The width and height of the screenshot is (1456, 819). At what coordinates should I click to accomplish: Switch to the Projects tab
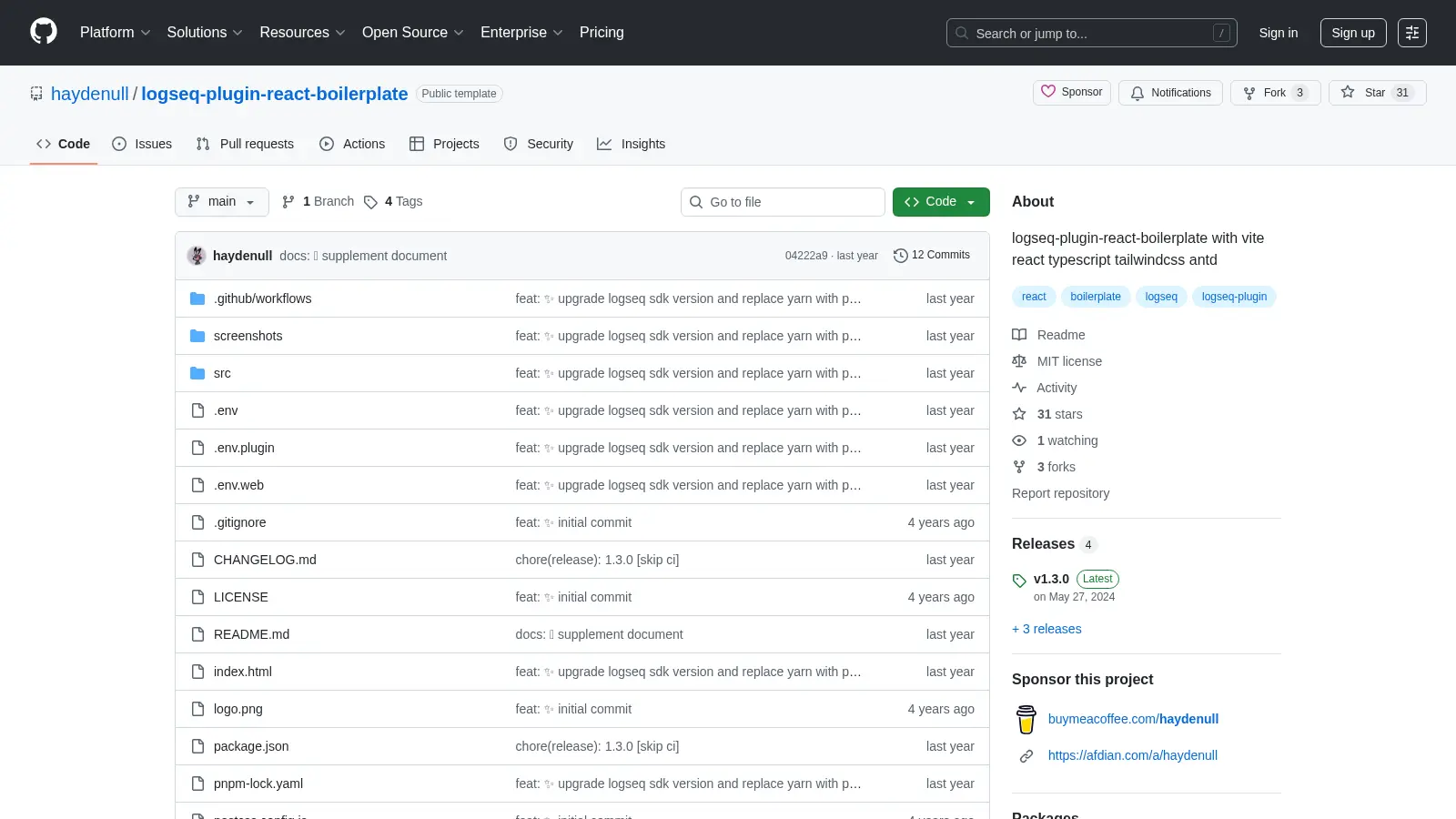click(x=444, y=144)
